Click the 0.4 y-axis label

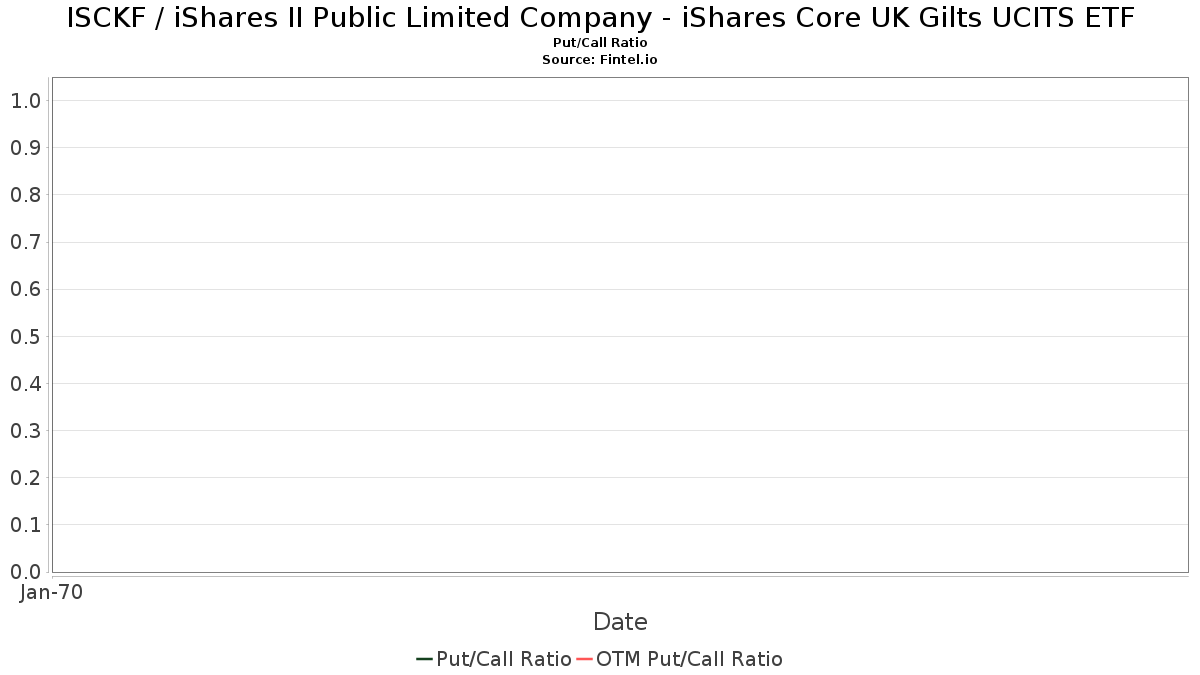25,384
